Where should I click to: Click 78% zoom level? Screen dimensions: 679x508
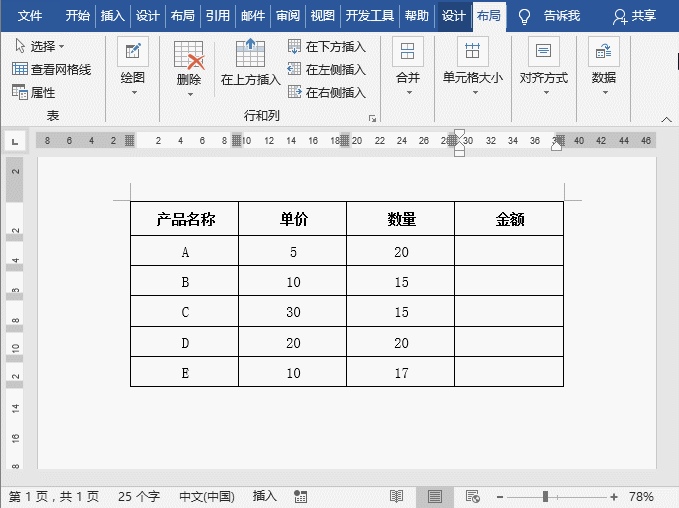coord(641,496)
